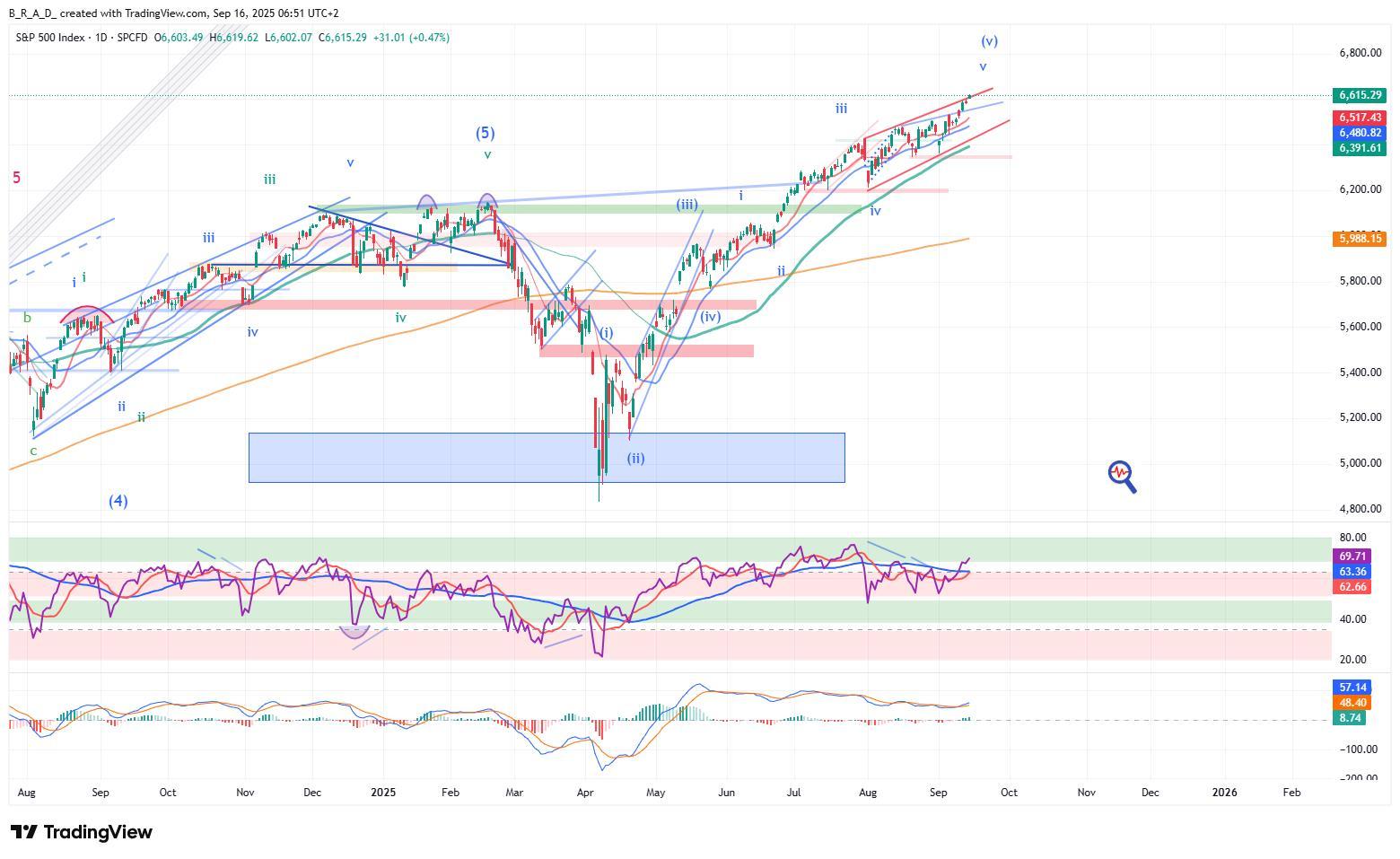Select the large blue rectangle support zone

[x=547, y=458]
